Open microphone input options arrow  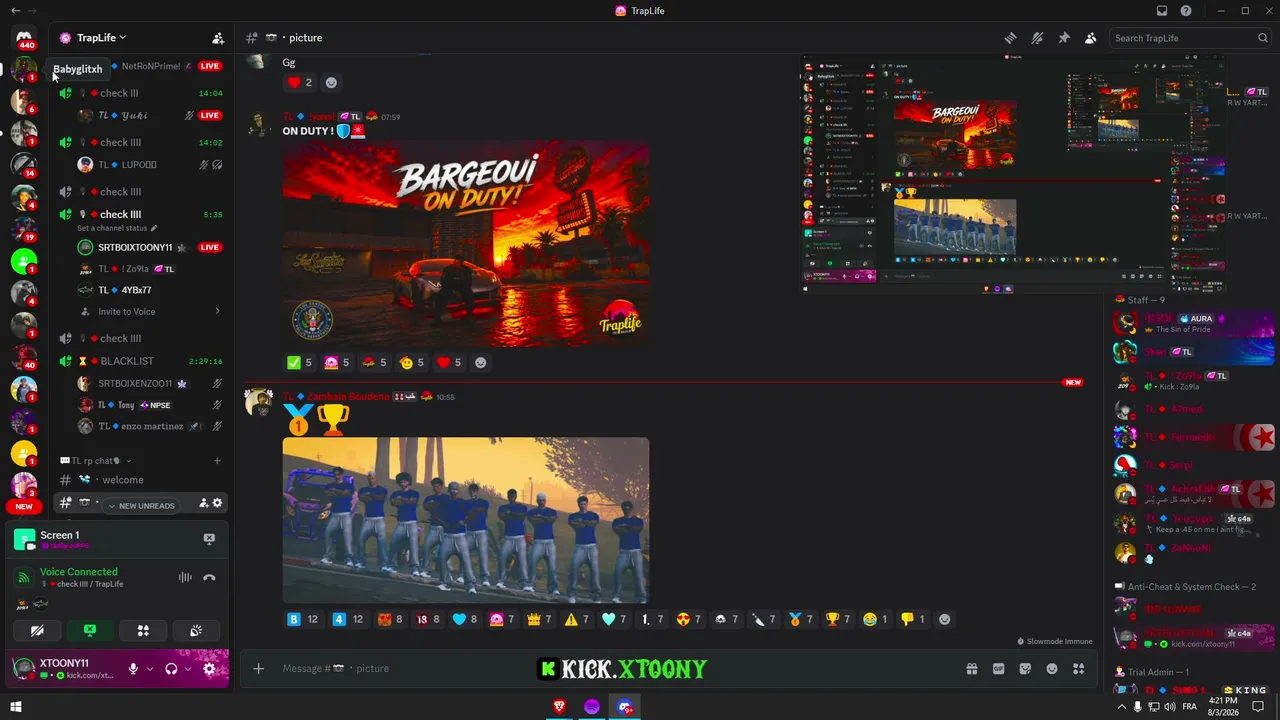point(150,669)
